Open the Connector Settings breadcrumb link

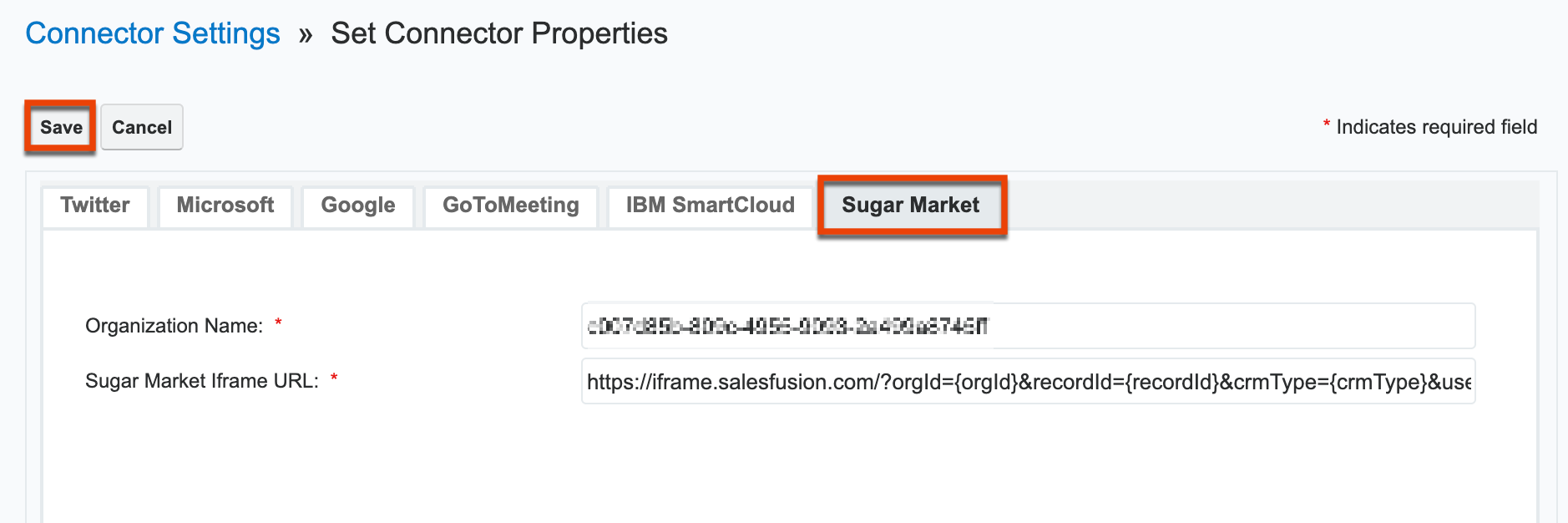tap(153, 33)
